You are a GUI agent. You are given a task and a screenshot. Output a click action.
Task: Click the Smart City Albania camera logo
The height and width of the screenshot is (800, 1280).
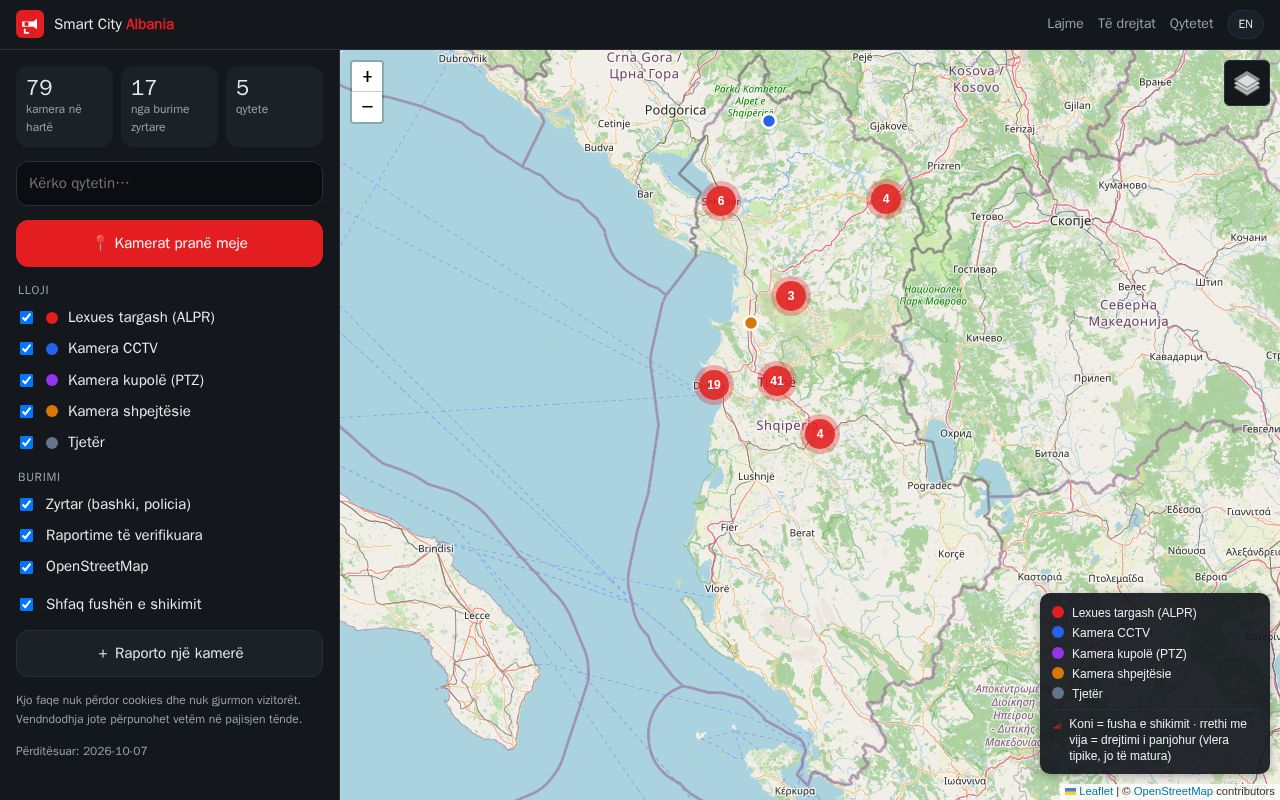pos(30,24)
